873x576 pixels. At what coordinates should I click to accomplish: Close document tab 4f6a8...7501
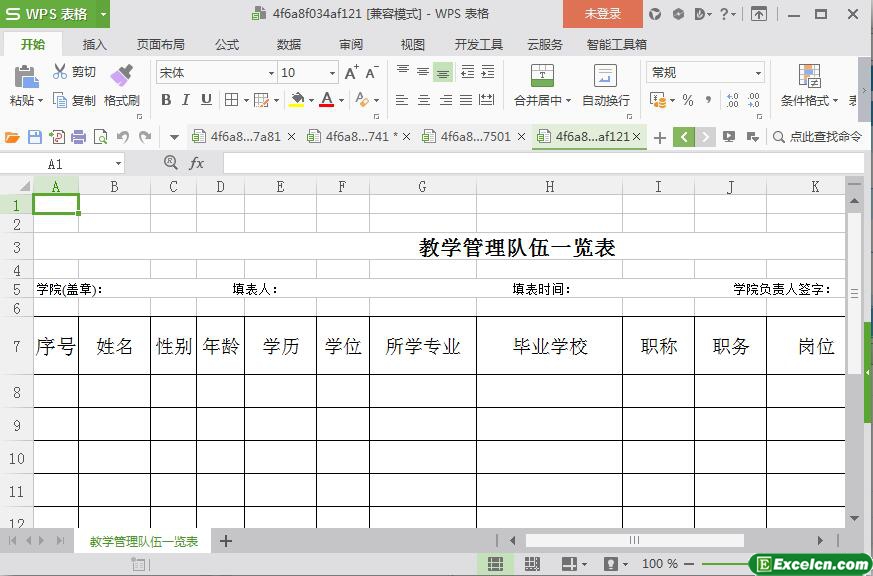521,136
